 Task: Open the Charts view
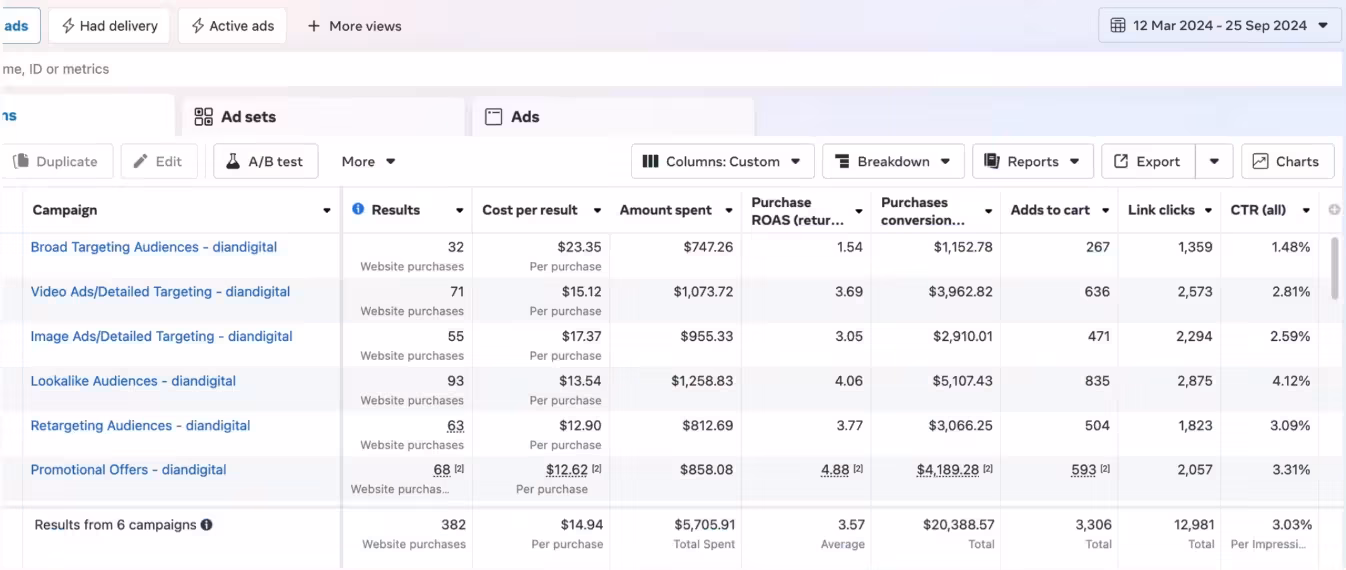(x=1287, y=161)
